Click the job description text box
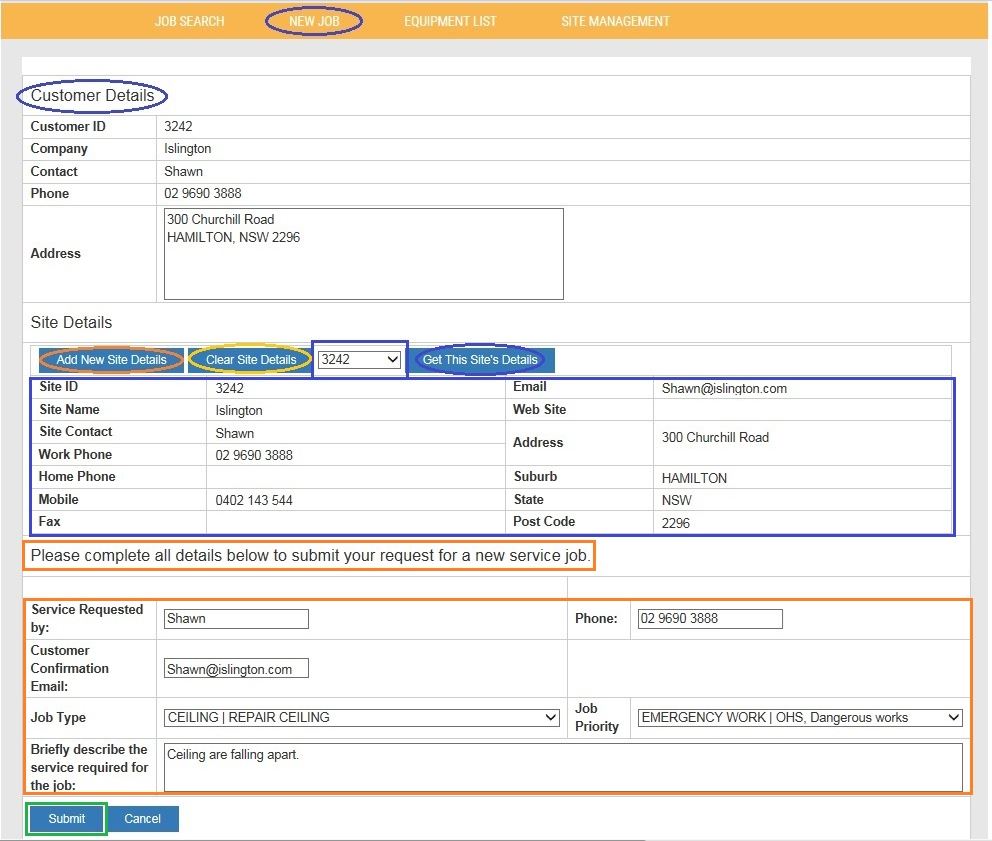992x841 pixels. pos(563,767)
